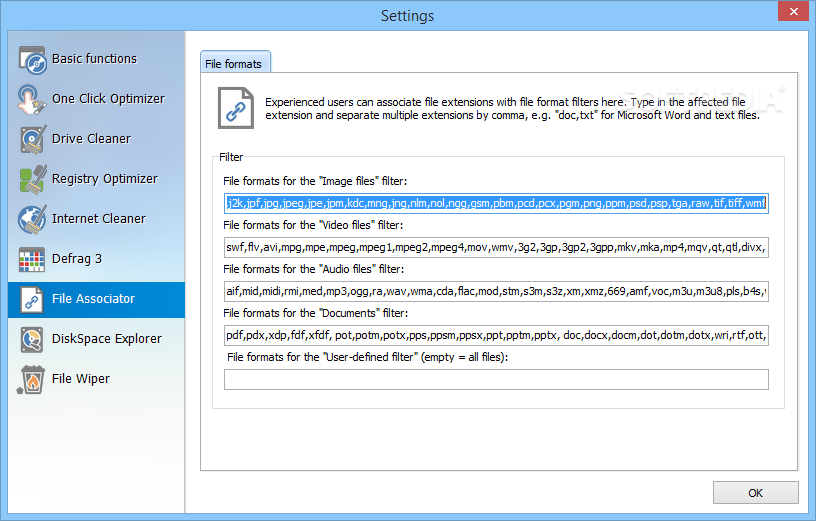Select the File Associator label

(93, 299)
